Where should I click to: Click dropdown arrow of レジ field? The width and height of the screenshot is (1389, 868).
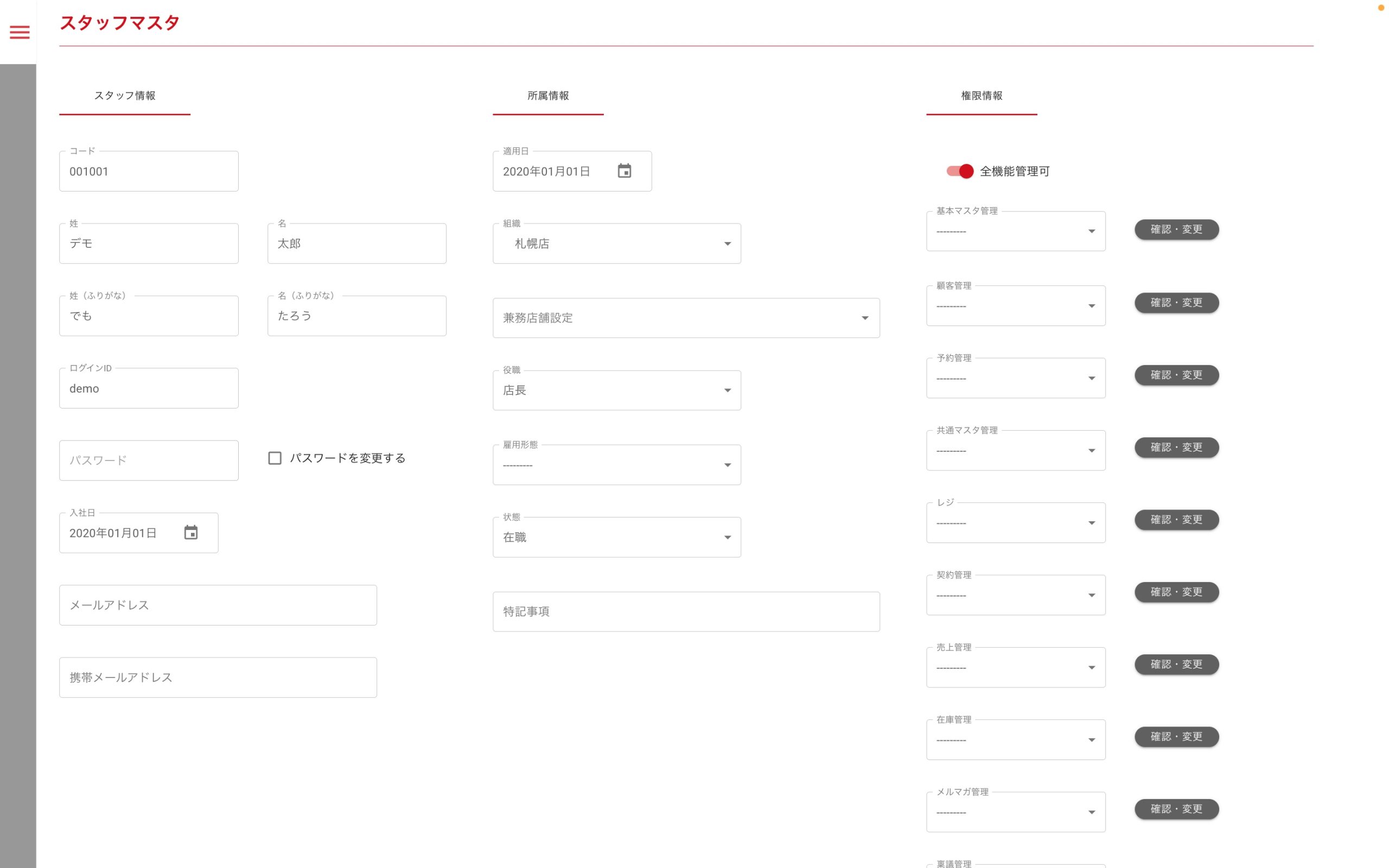coord(1091,523)
